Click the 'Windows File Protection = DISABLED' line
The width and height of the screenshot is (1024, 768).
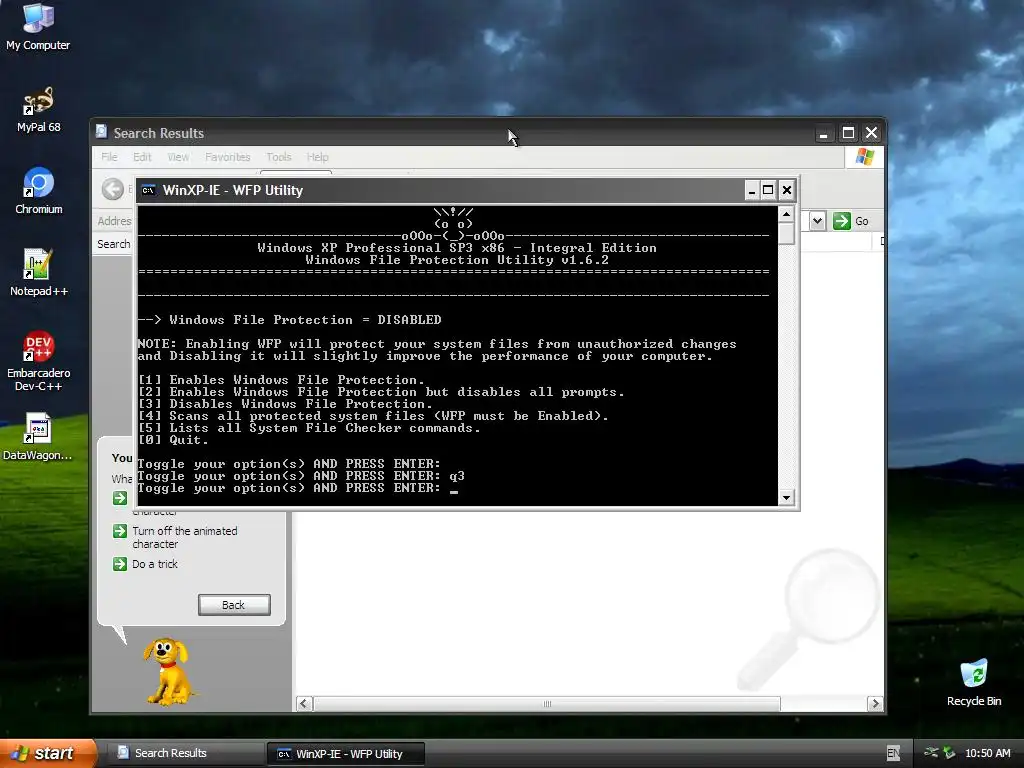pos(289,319)
